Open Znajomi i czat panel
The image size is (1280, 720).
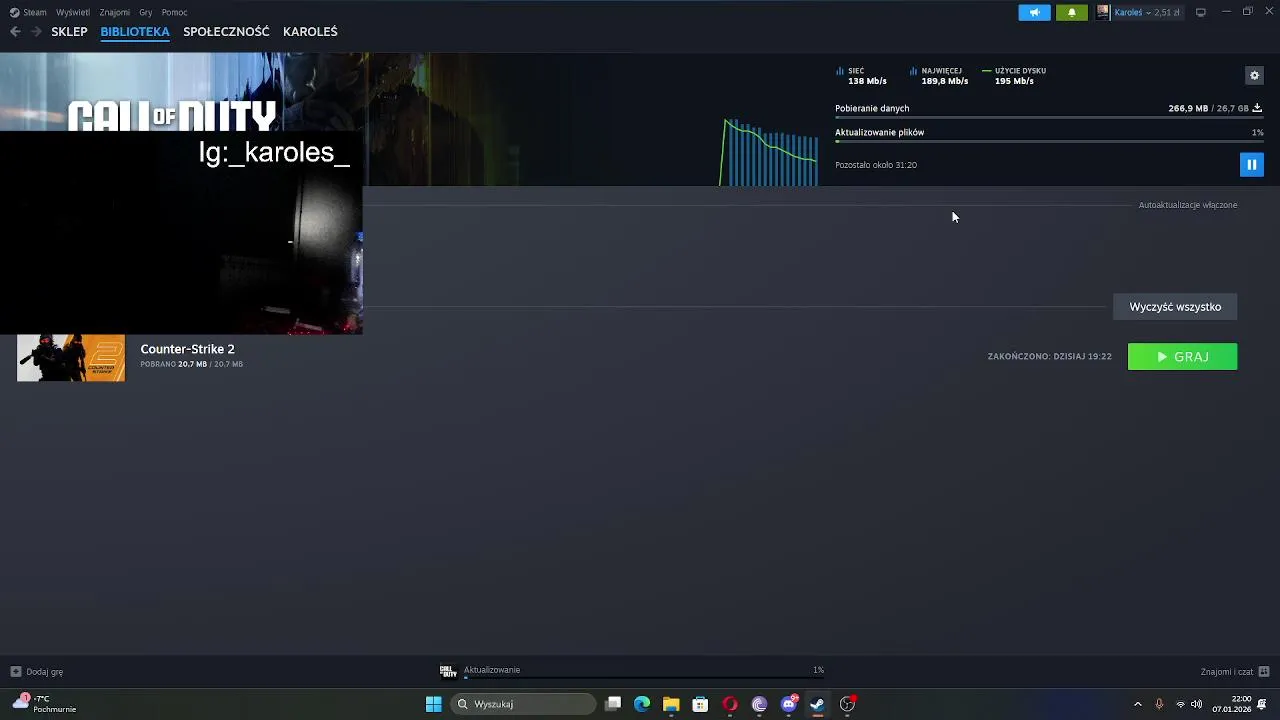click(x=1227, y=672)
